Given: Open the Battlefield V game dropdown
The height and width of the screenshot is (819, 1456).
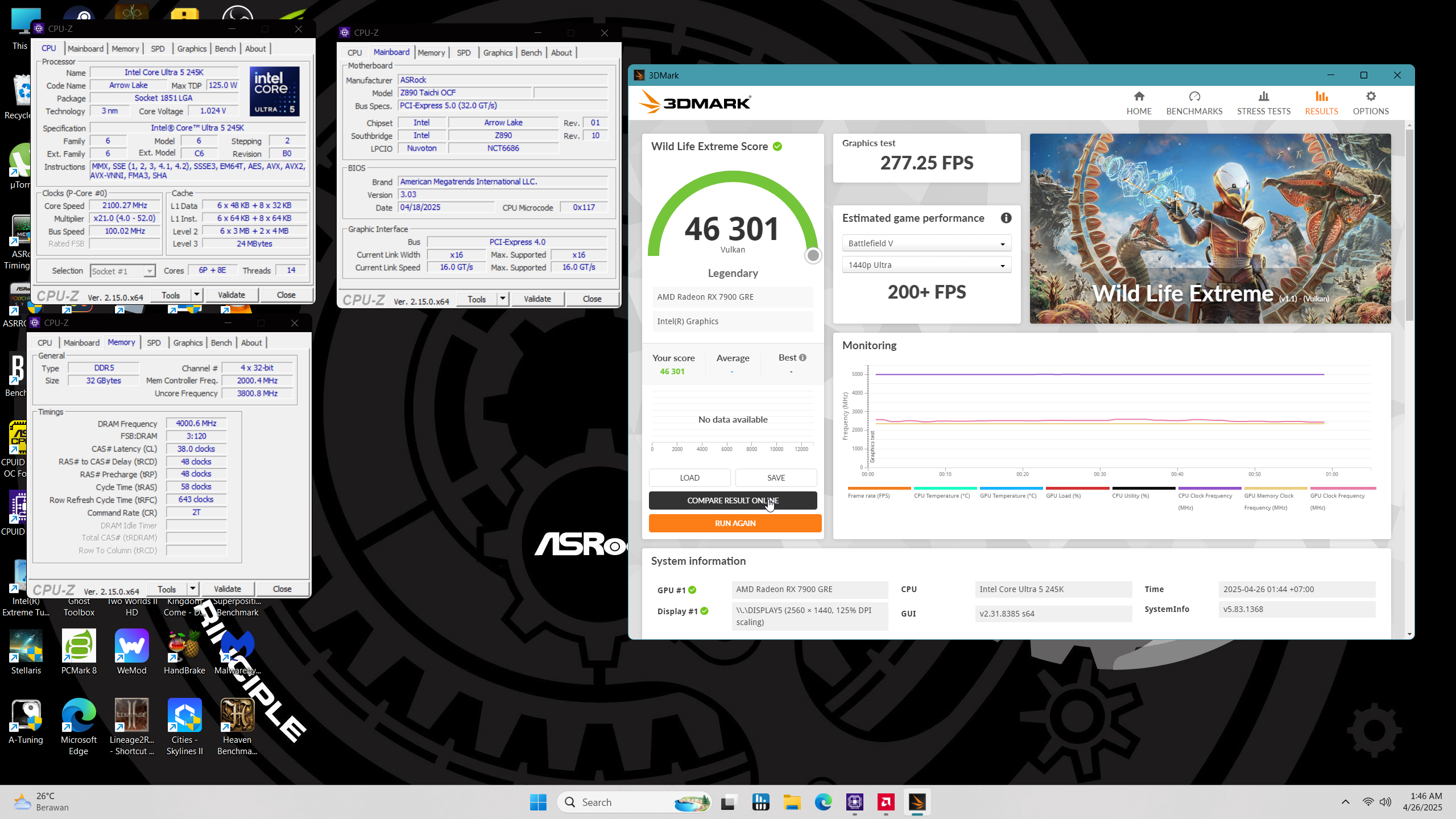Looking at the screenshot, I should coord(926,243).
